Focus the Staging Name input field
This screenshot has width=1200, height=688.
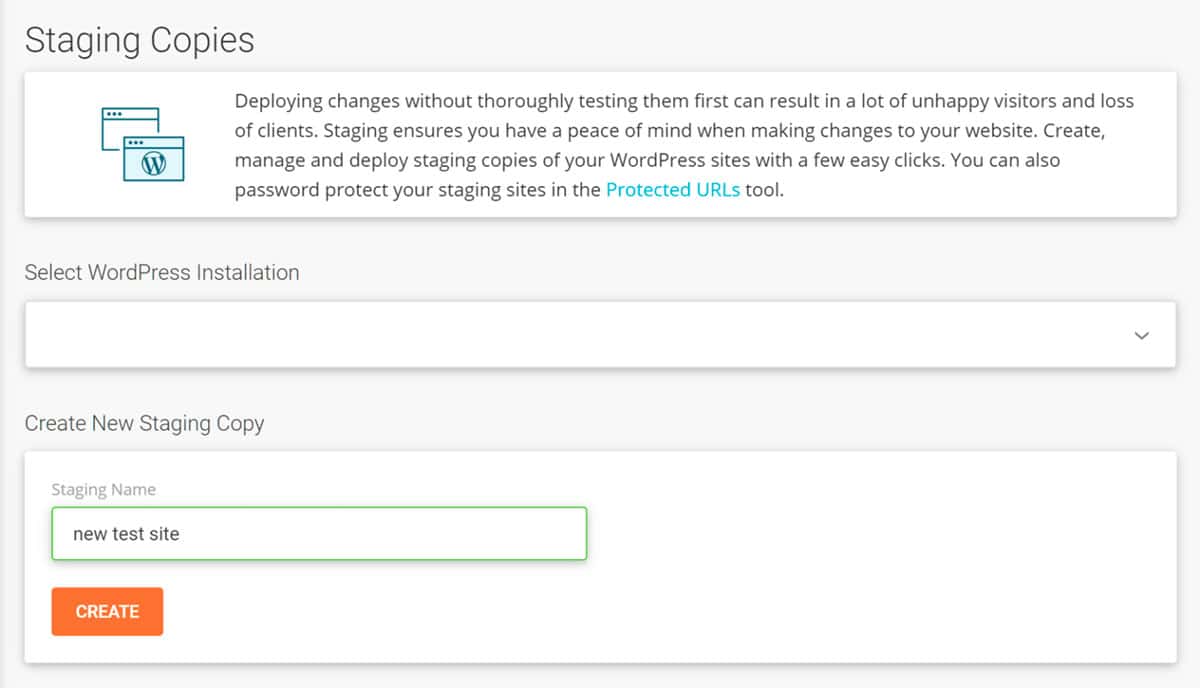coord(319,534)
